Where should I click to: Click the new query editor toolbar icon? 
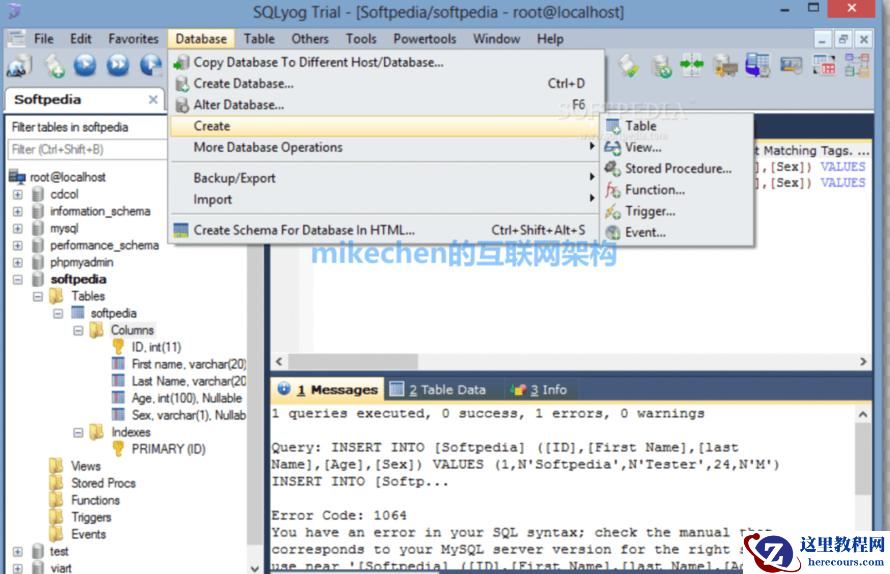pyautogui.click(x=54, y=66)
